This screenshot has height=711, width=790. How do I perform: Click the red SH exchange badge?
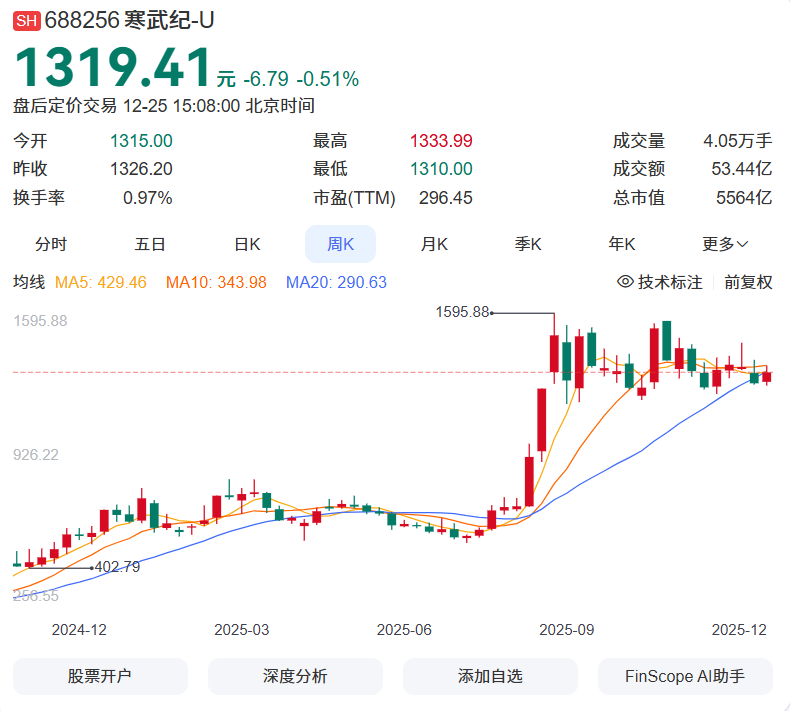(26, 21)
